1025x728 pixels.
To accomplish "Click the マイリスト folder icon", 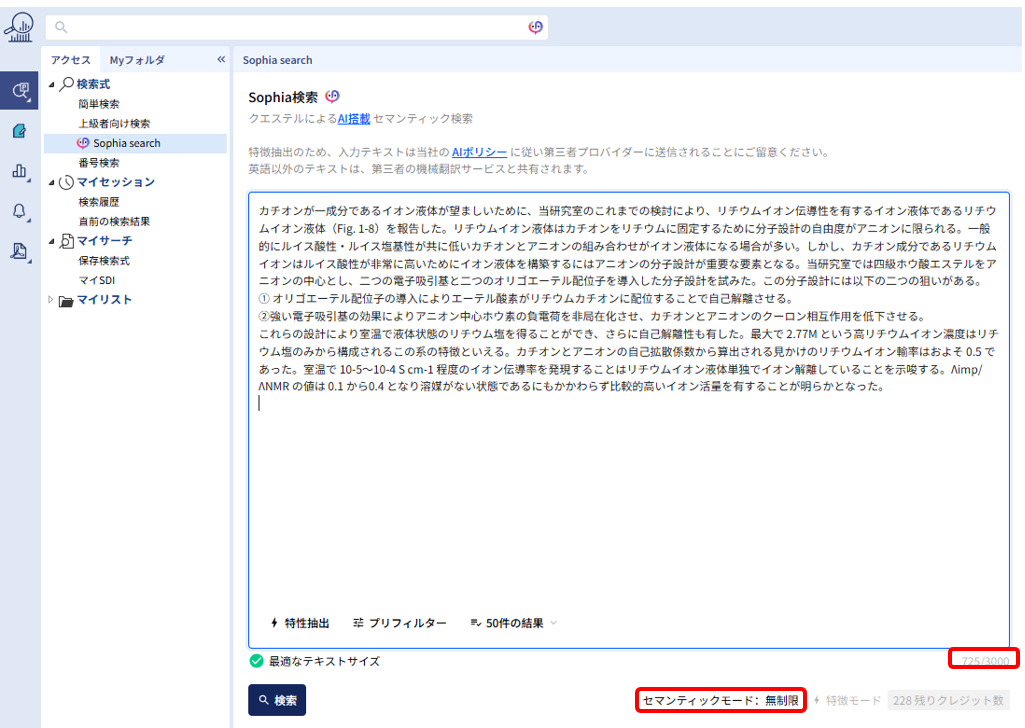I will 65,301.
